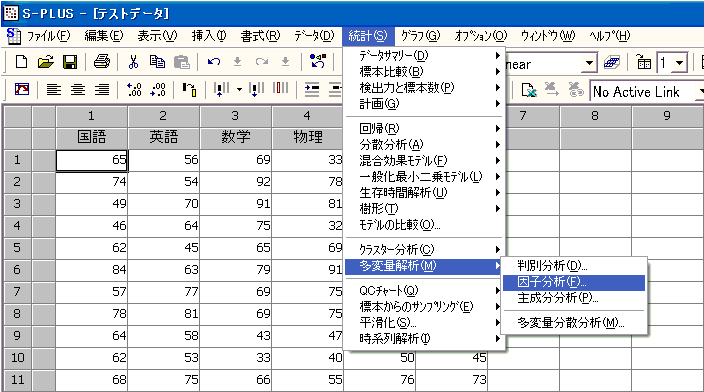Click the restore/history icon with colored shapes
The height and width of the screenshot is (392, 704).
pyautogui.click(x=318, y=61)
